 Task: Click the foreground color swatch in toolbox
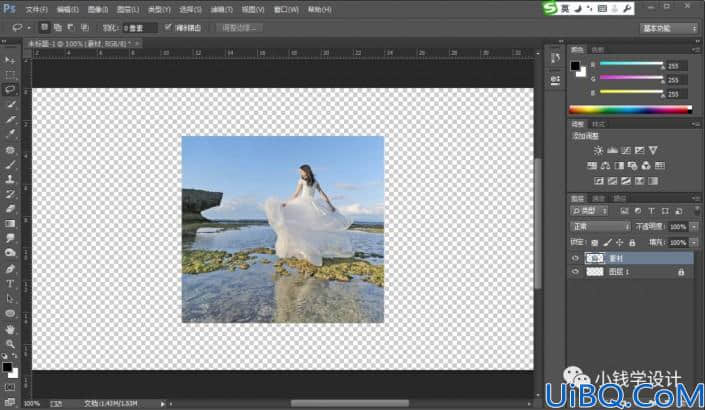point(7,367)
